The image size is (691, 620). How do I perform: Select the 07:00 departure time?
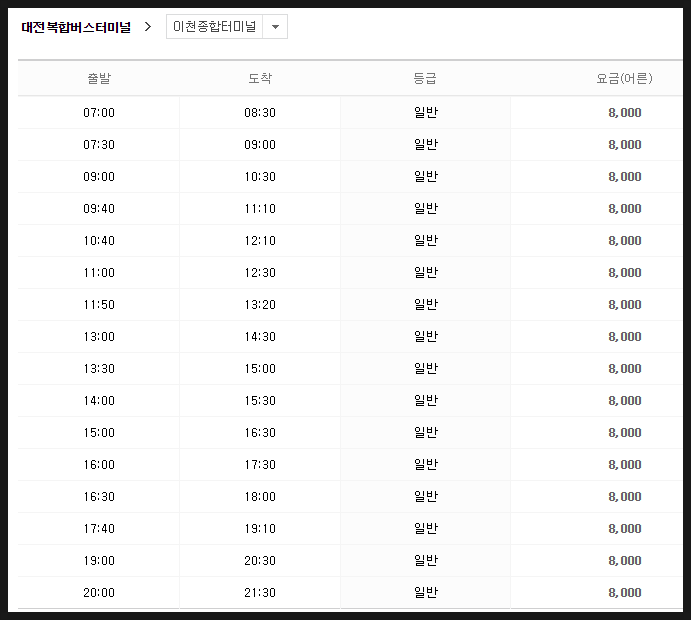[99, 113]
